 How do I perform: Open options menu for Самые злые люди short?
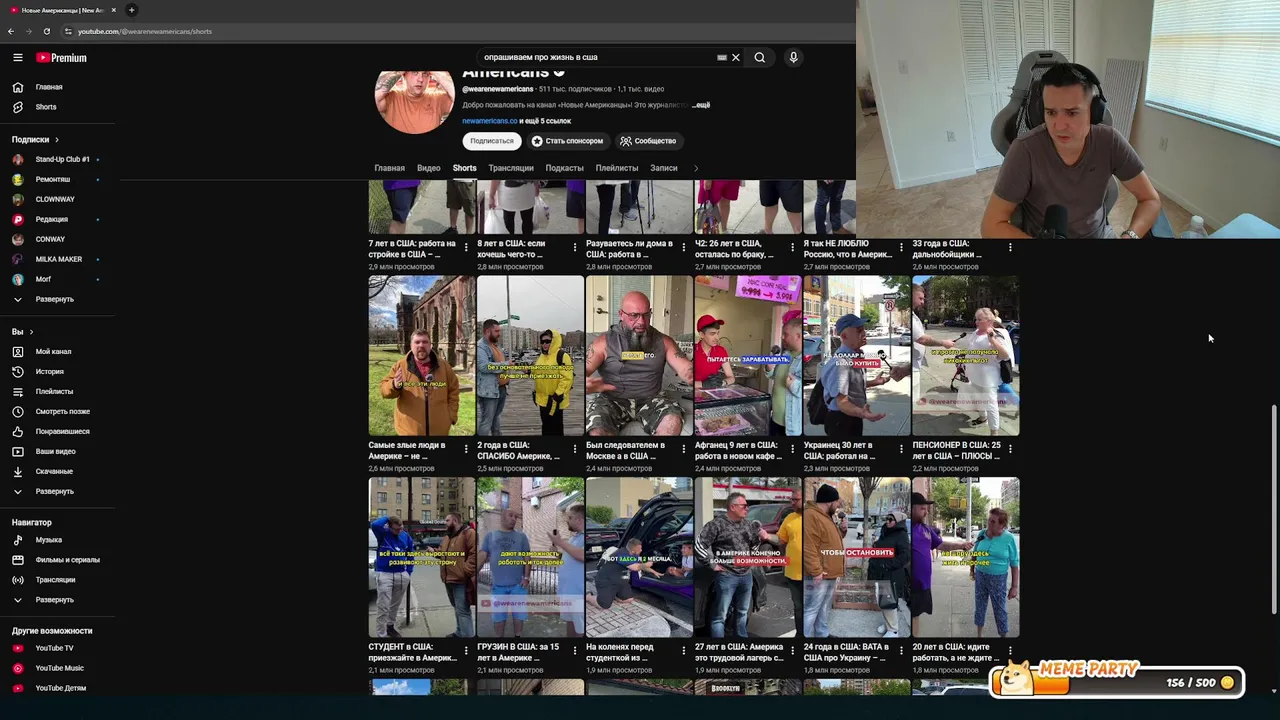pos(466,449)
